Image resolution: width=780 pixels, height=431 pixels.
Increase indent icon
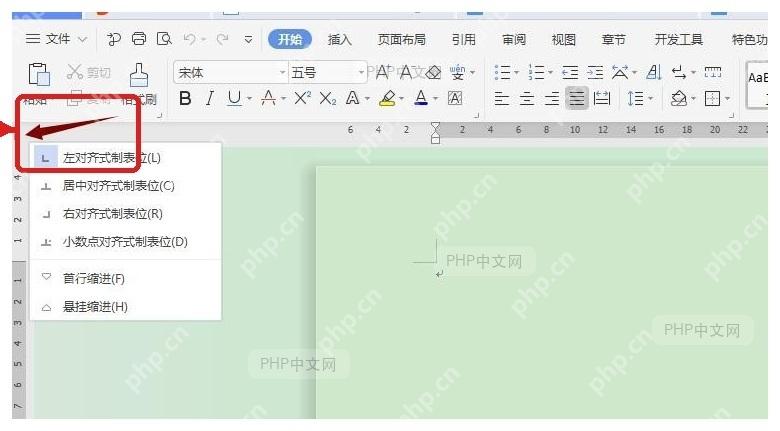[x=595, y=73]
